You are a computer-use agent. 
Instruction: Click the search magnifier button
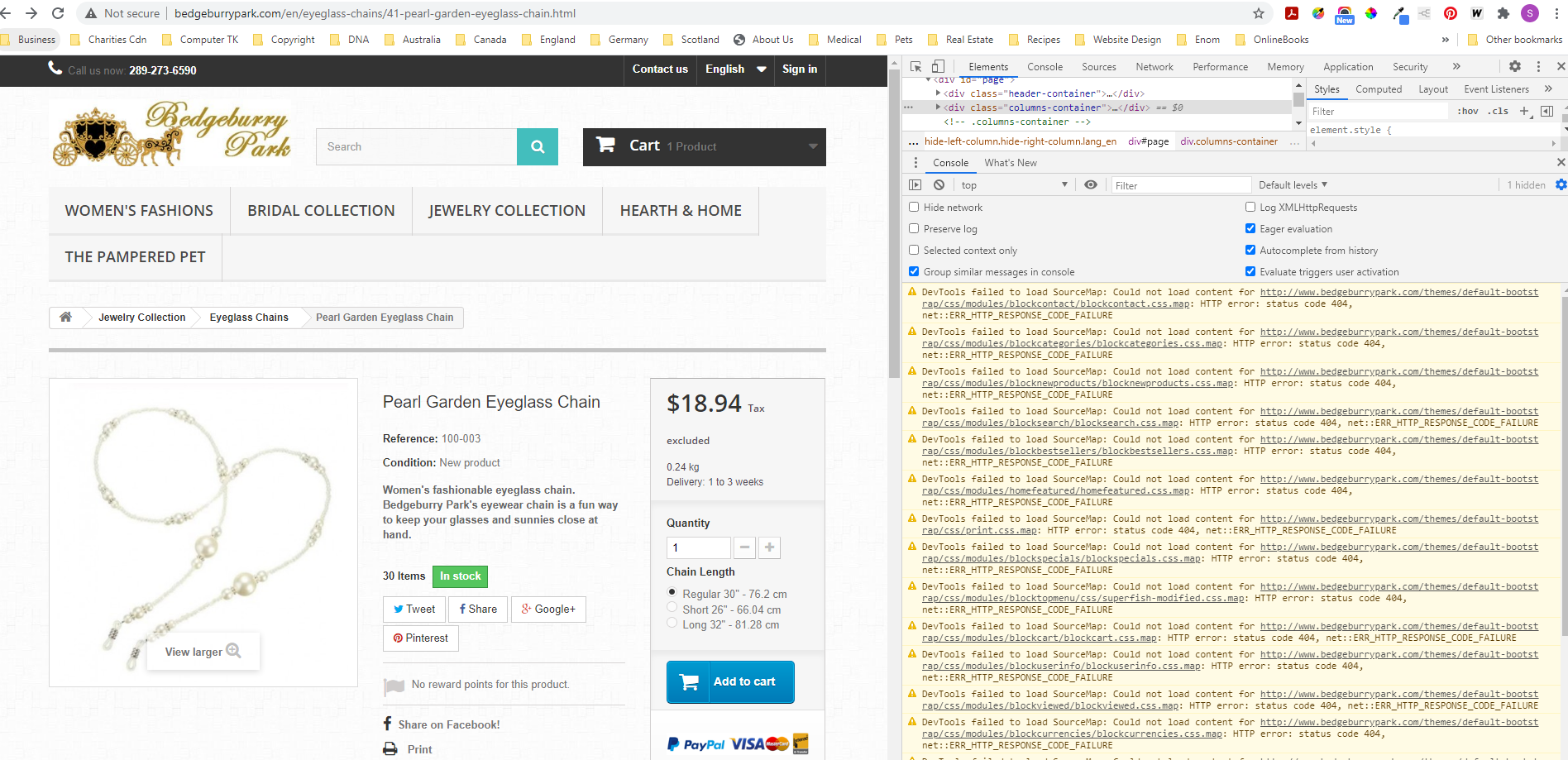coord(538,146)
